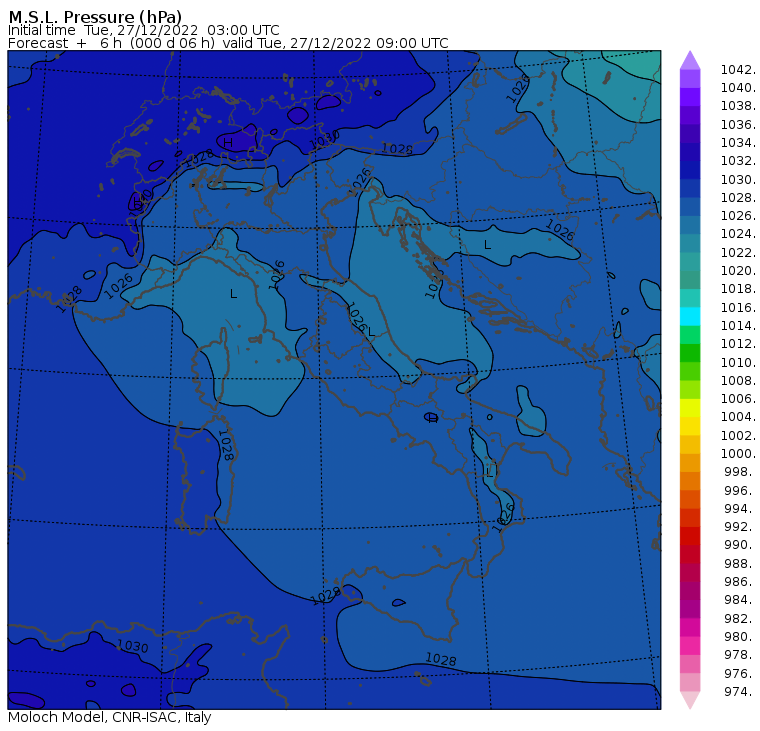This screenshot has height=731, width=760.
Task: Click the legend label 1000.
Action: [x=738, y=454]
